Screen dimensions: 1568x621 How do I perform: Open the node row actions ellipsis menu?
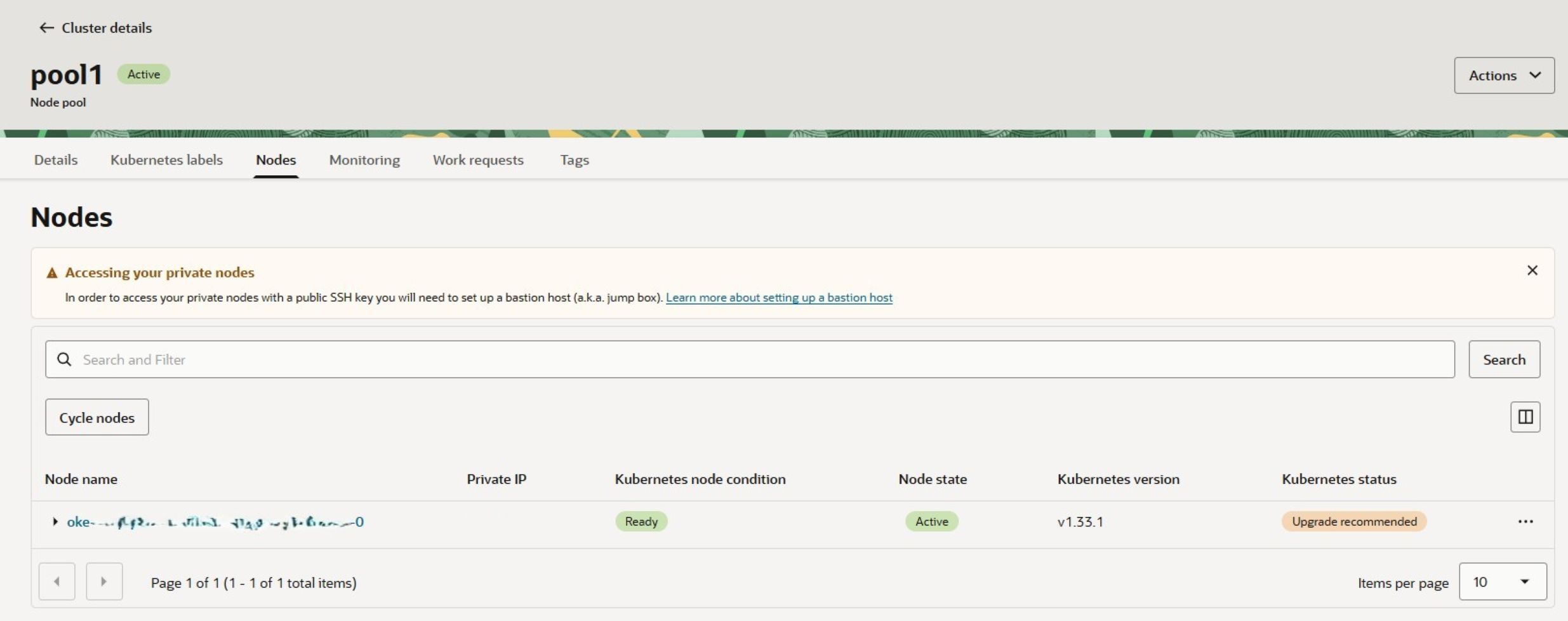[x=1526, y=521]
